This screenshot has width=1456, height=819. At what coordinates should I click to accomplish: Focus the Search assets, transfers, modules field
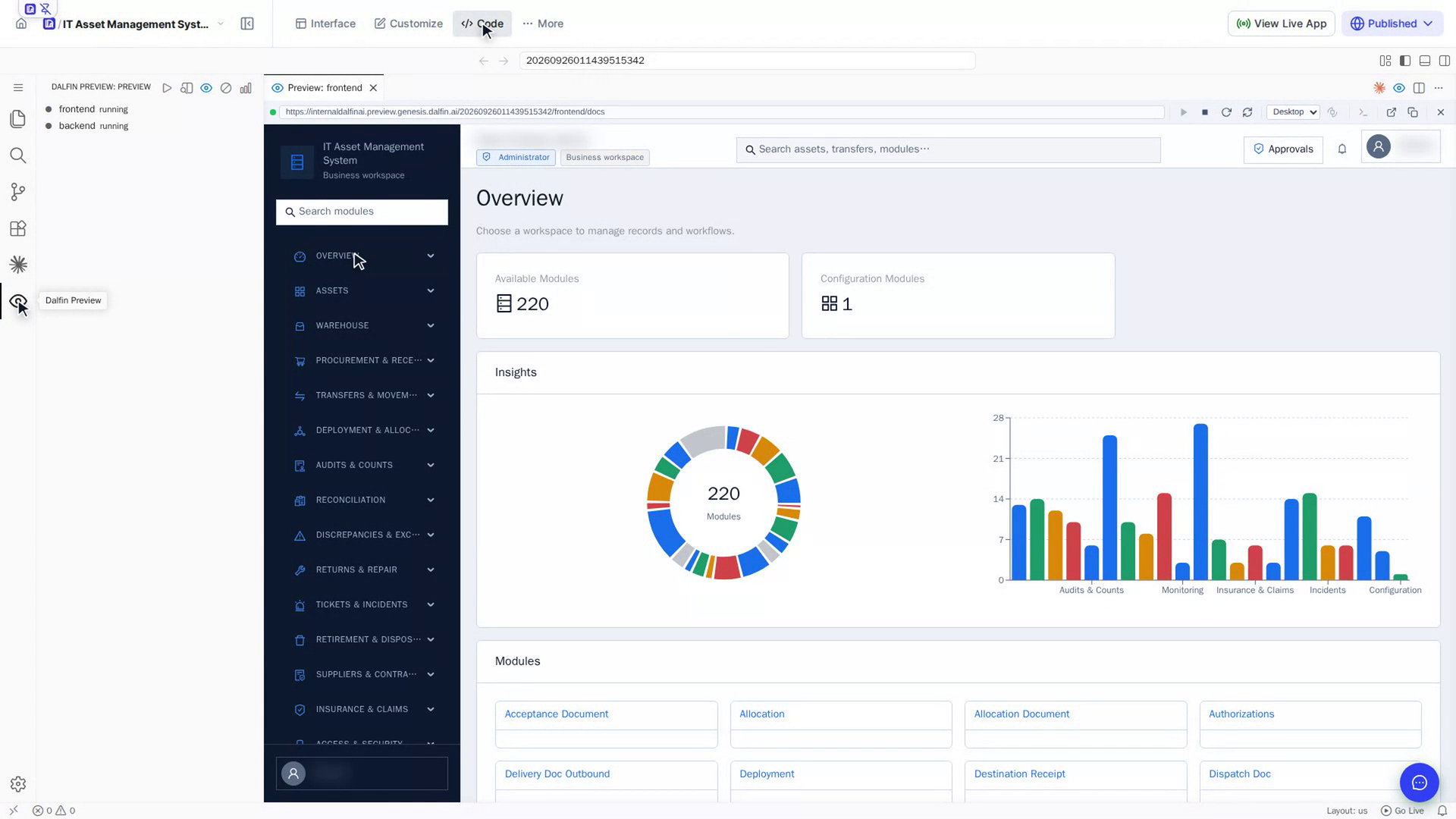948,150
